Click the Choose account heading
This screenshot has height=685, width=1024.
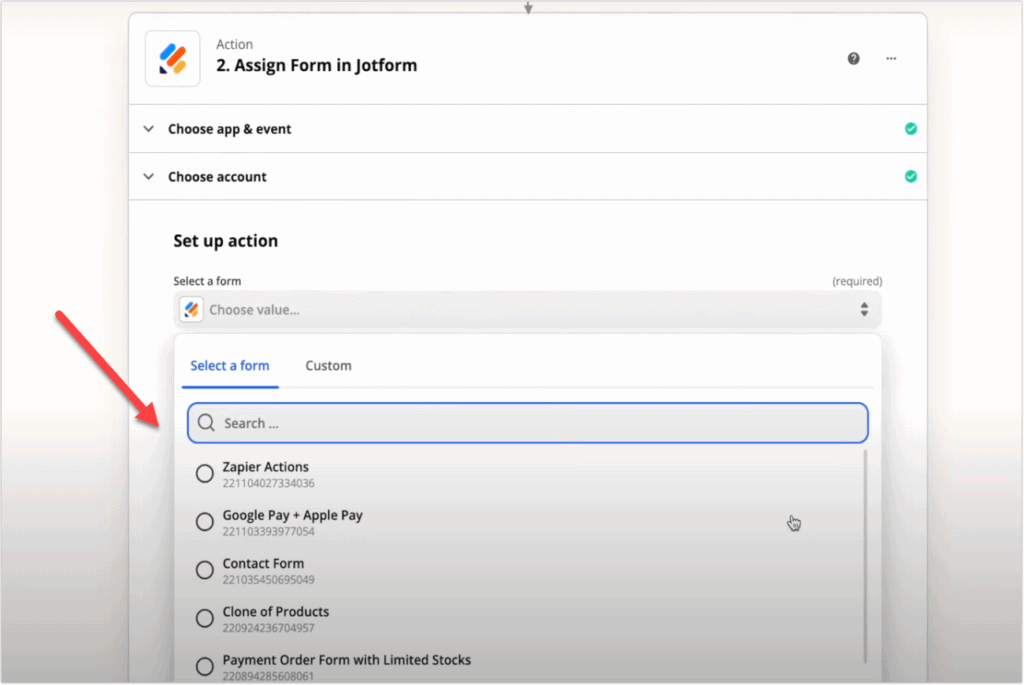click(217, 177)
